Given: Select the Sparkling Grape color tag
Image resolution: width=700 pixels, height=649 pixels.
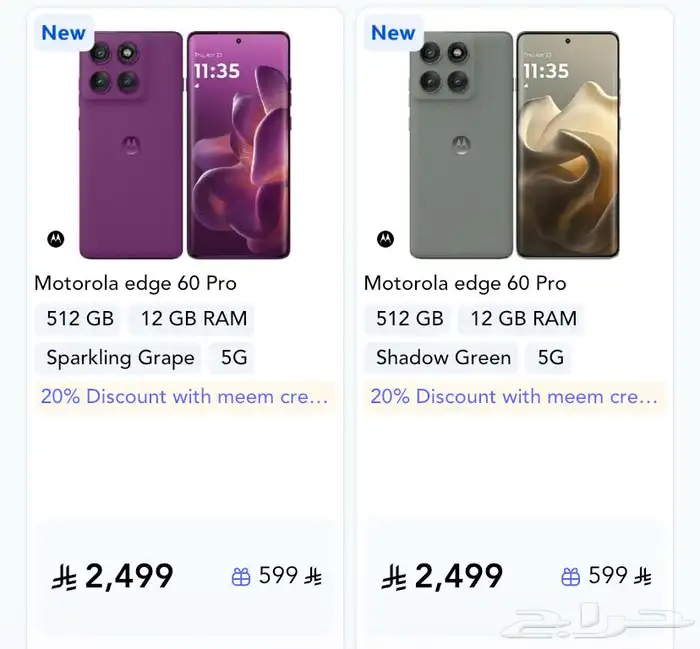Looking at the screenshot, I should coord(120,358).
